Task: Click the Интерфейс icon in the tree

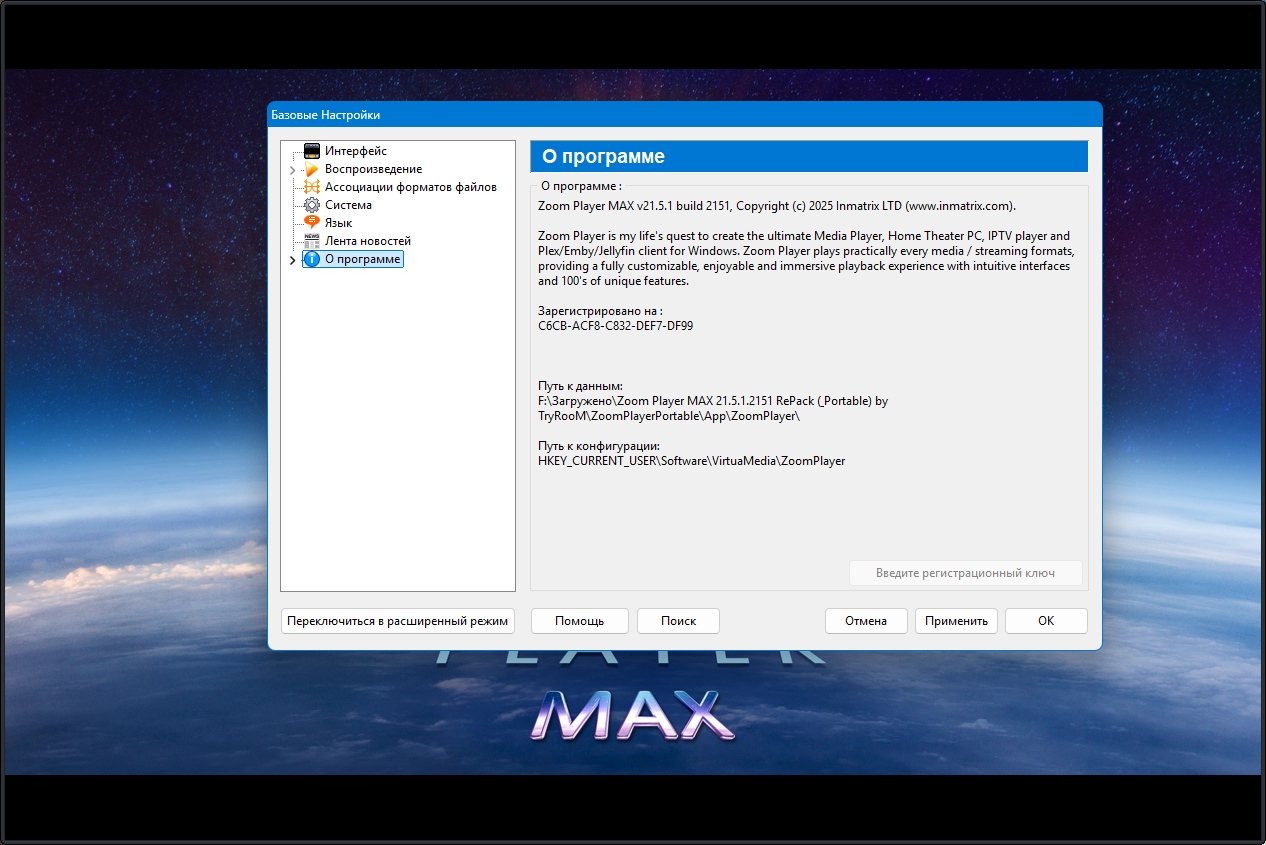Action: point(311,151)
